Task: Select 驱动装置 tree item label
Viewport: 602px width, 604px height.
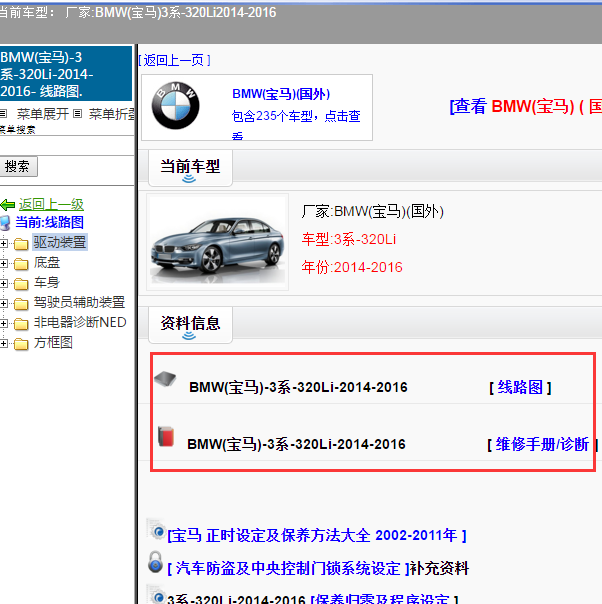Action: pyautogui.click(x=60, y=242)
